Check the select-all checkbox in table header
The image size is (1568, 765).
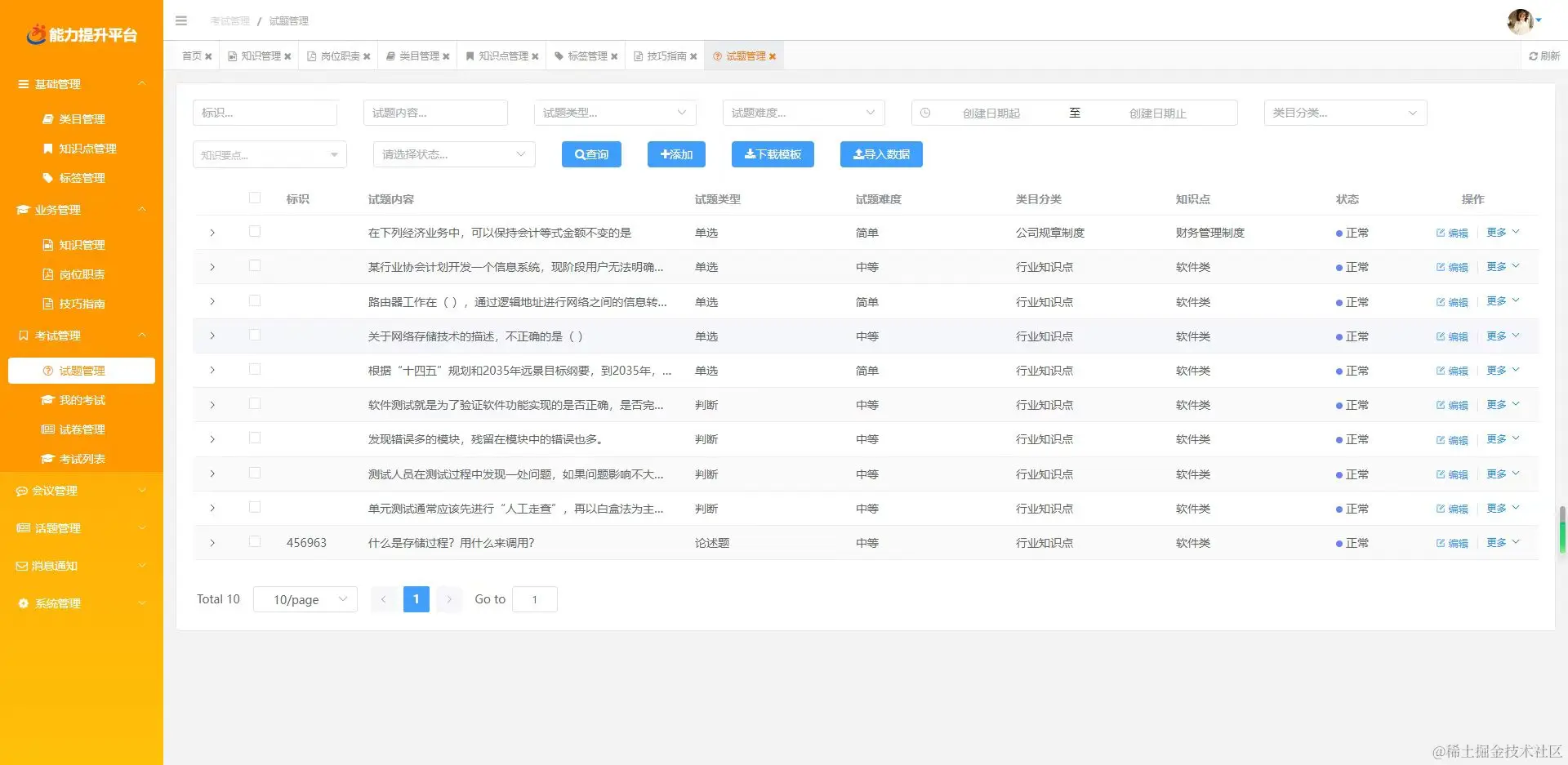tap(254, 198)
